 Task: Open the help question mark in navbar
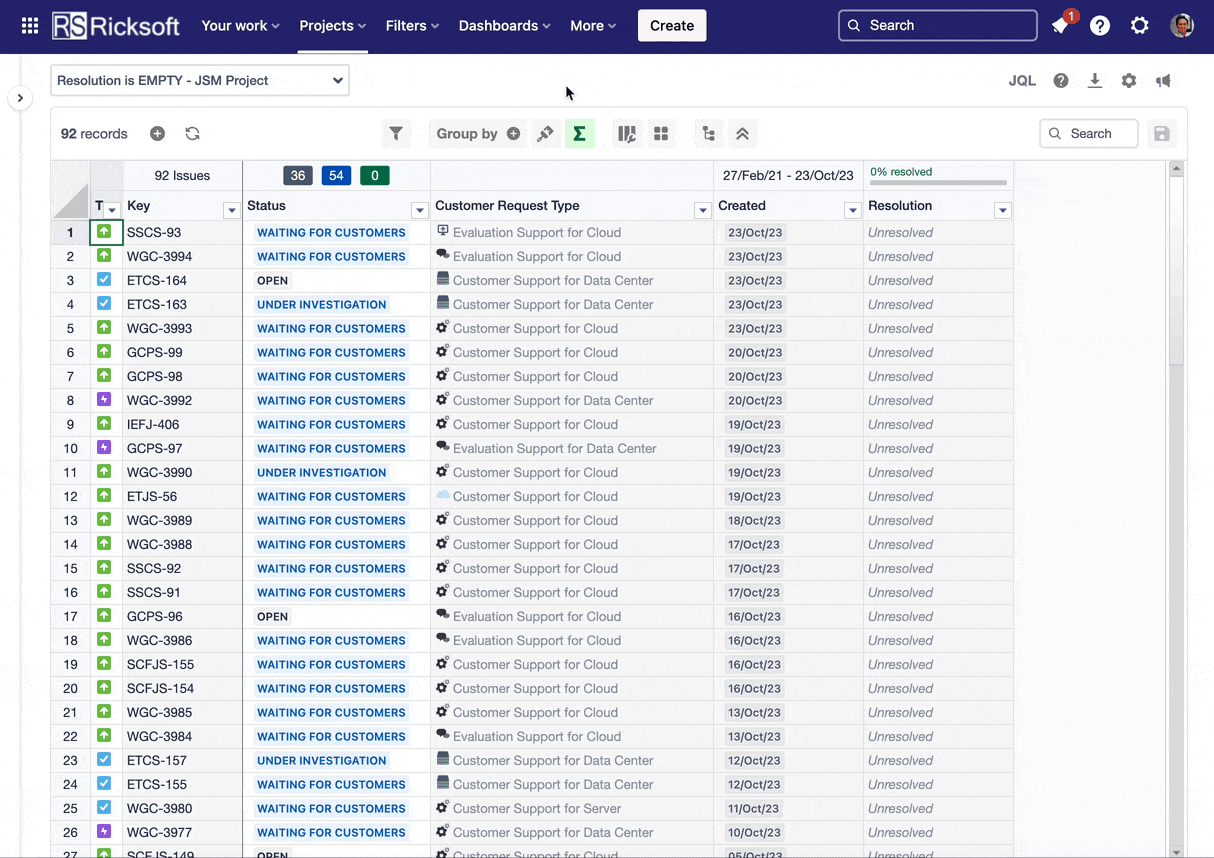pos(1100,26)
